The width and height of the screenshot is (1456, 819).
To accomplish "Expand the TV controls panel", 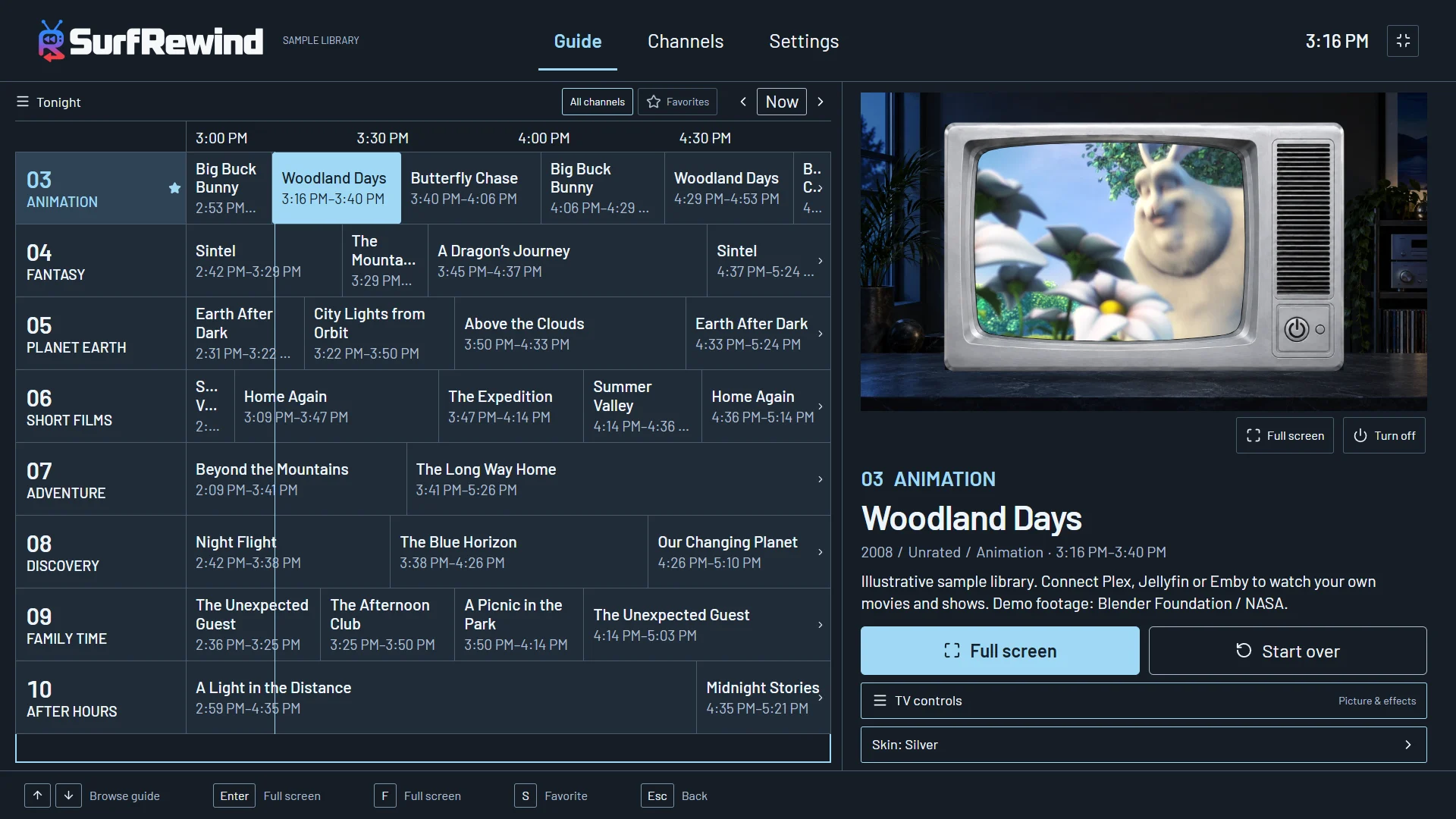I will pos(1144,701).
